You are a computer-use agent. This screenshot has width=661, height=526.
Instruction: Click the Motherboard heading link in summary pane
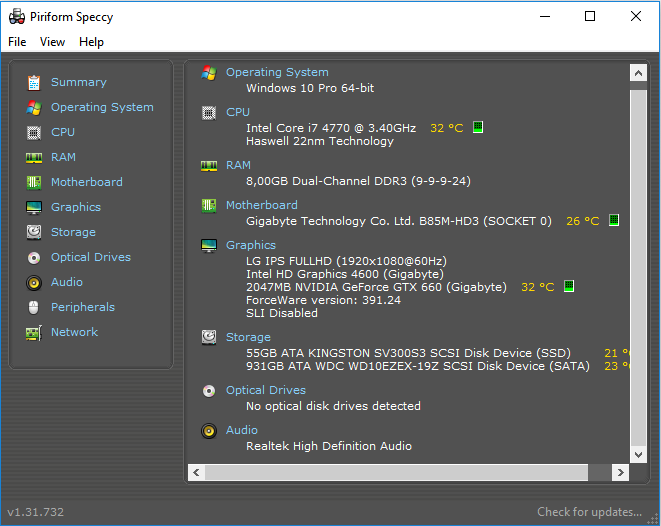pos(262,205)
